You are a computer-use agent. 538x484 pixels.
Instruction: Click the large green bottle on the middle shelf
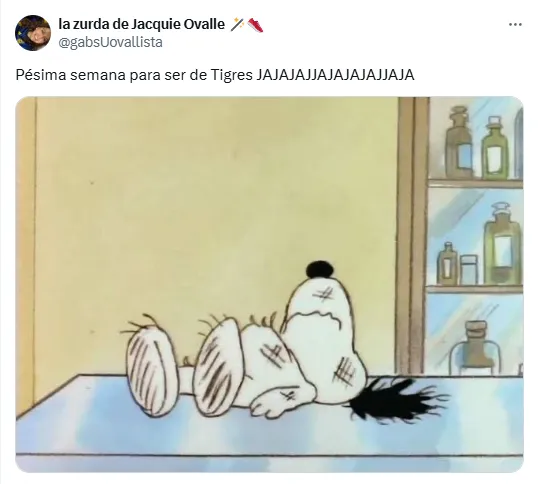(x=503, y=244)
